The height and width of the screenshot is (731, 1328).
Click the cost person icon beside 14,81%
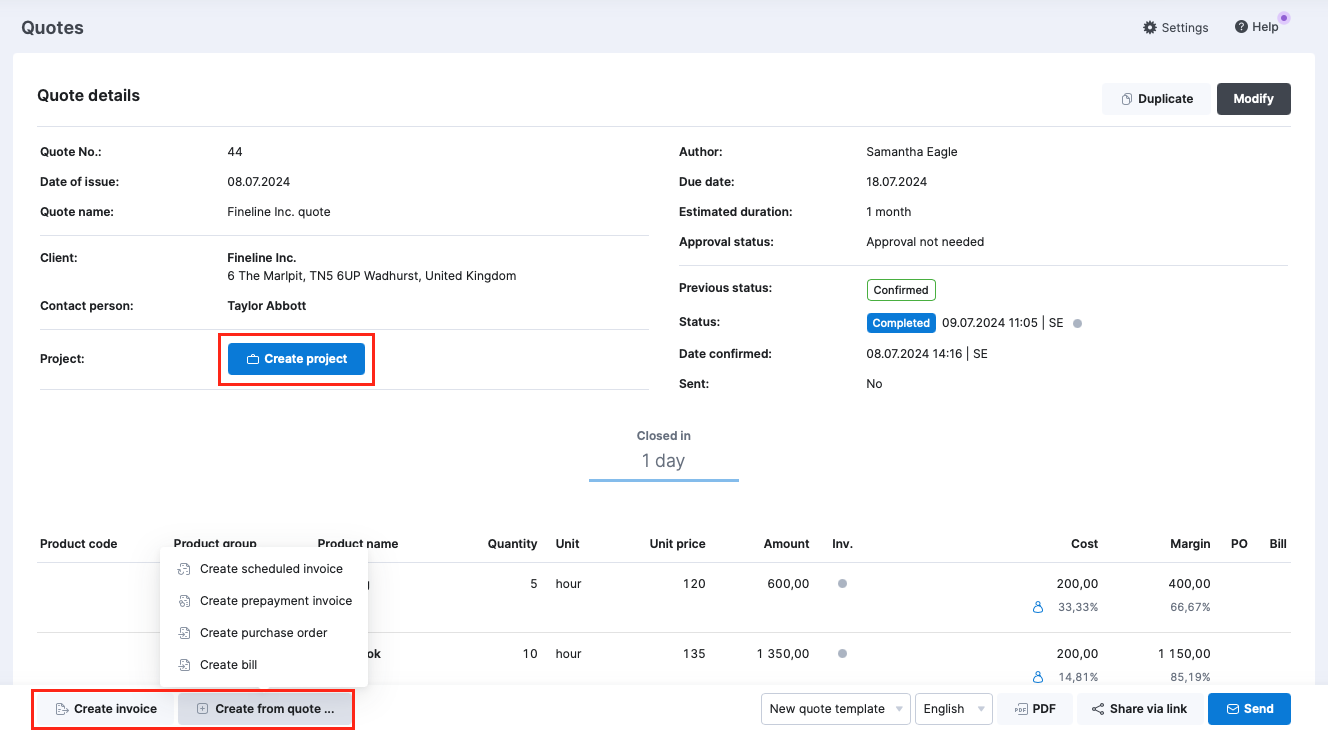click(1038, 677)
